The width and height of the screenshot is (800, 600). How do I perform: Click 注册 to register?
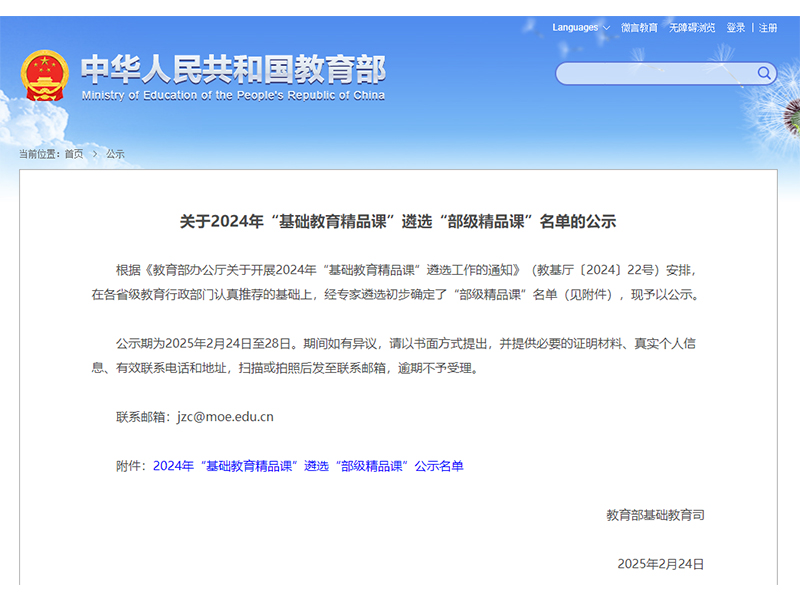click(x=768, y=28)
